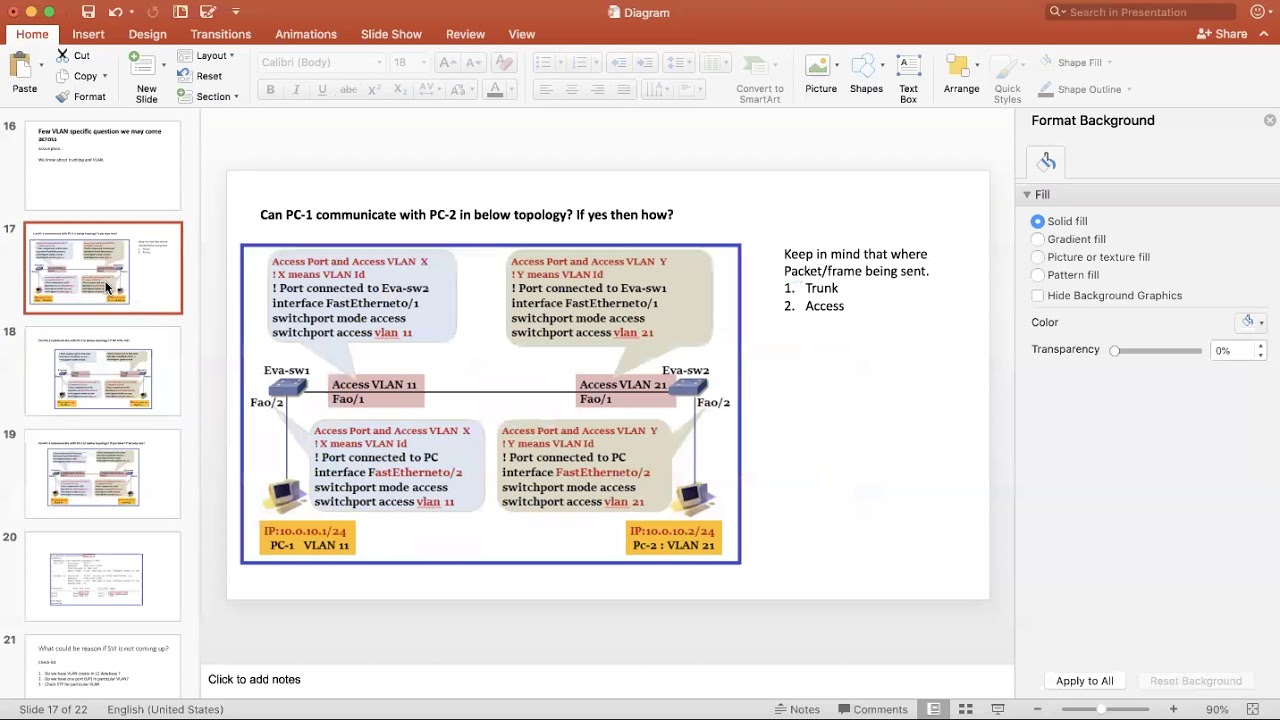The height and width of the screenshot is (720, 1280).
Task: Open the Shape Fill dropdown
Action: (1076, 62)
